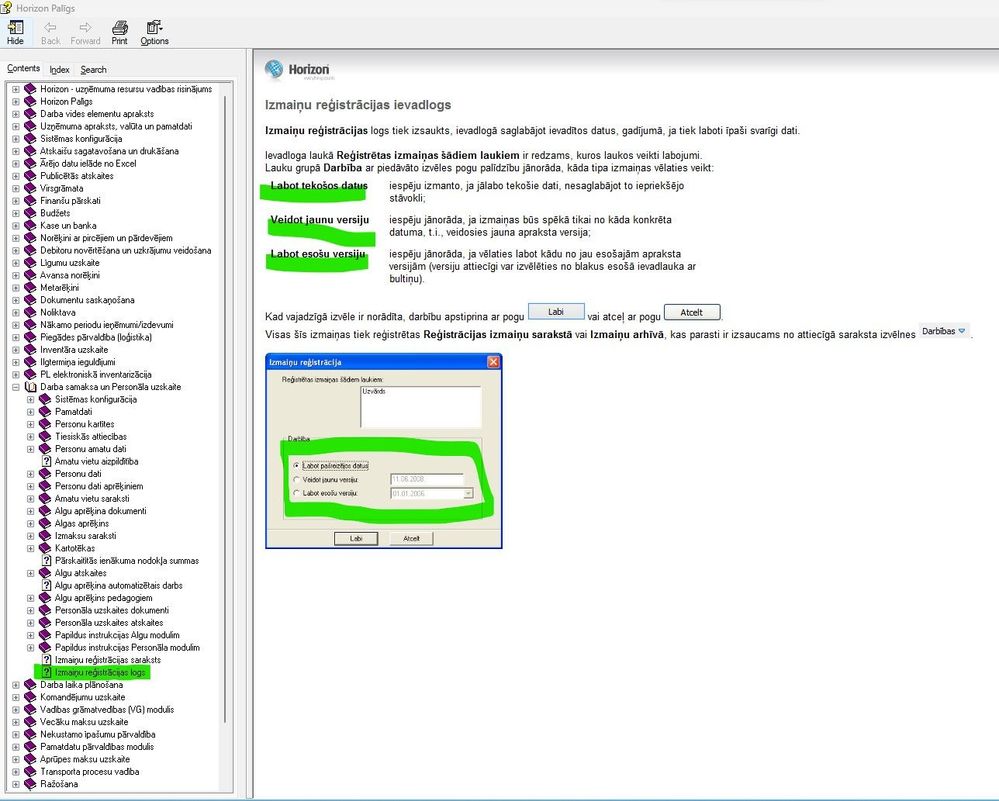The width and height of the screenshot is (999, 801).
Task: Click book icon next to Noliktava
Action: point(30,312)
